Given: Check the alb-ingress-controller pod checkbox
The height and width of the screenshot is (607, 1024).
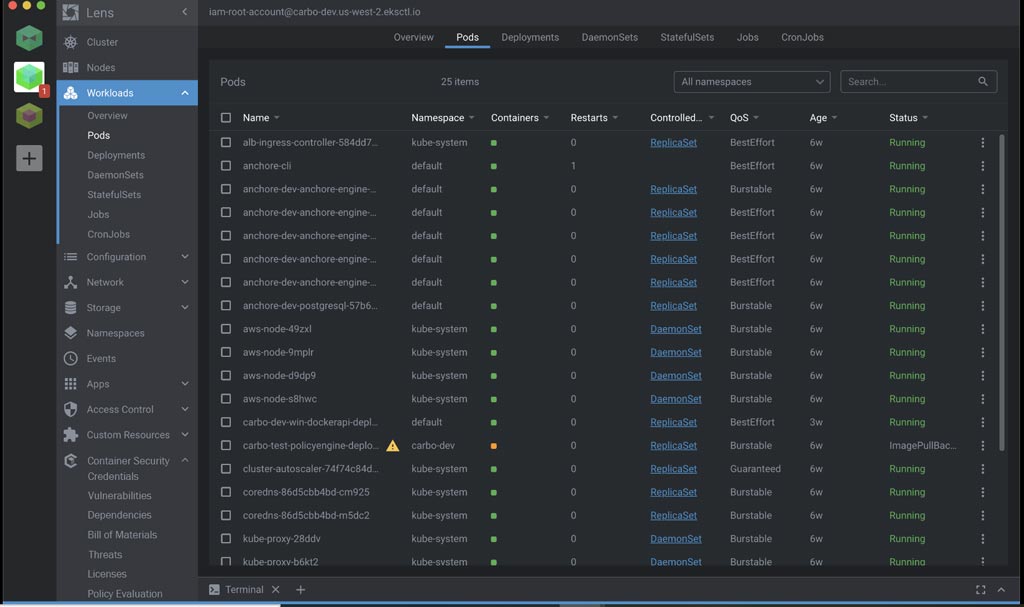Looking at the screenshot, I should point(226,142).
